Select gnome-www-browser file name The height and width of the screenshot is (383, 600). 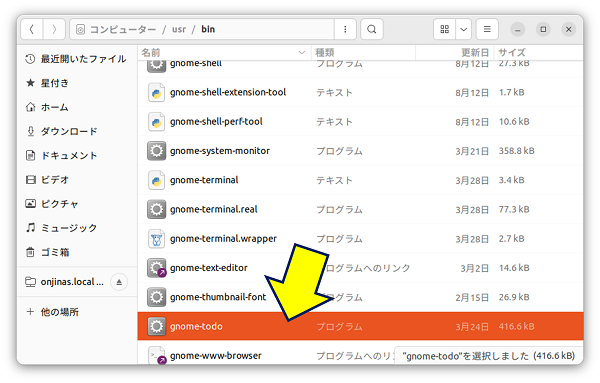(215, 355)
